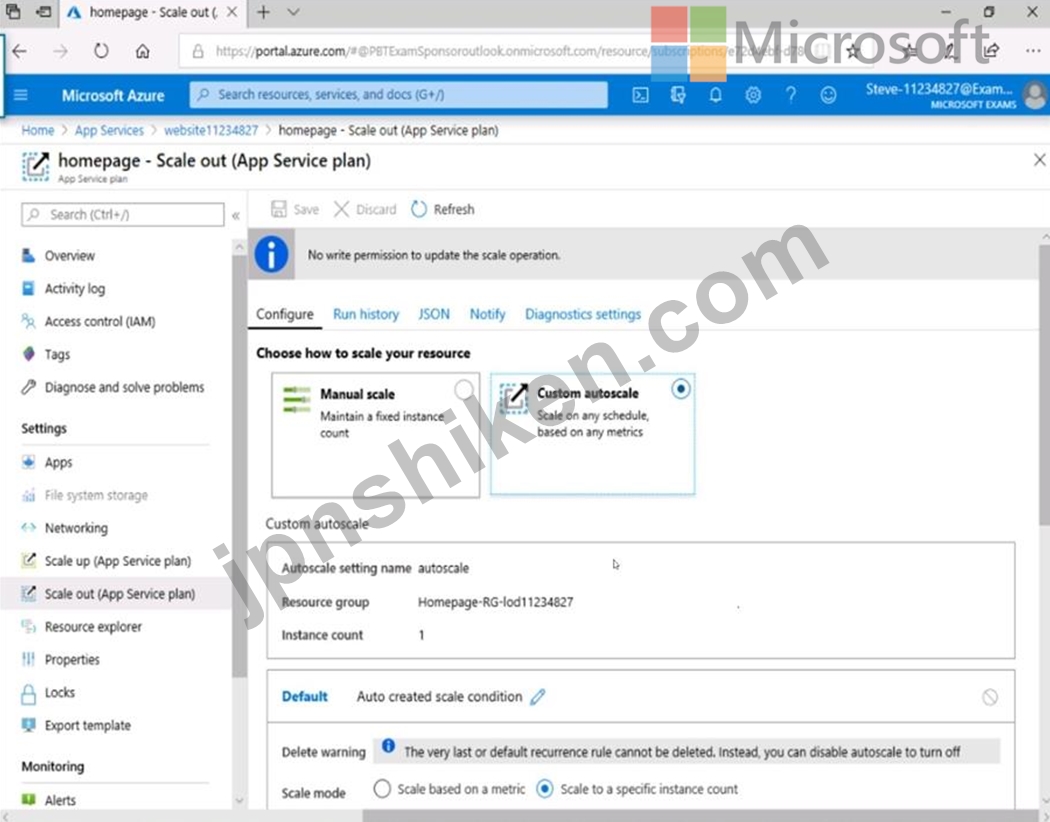The image size is (1050, 822).
Task: Open the Notify tab
Action: point(487,314)
